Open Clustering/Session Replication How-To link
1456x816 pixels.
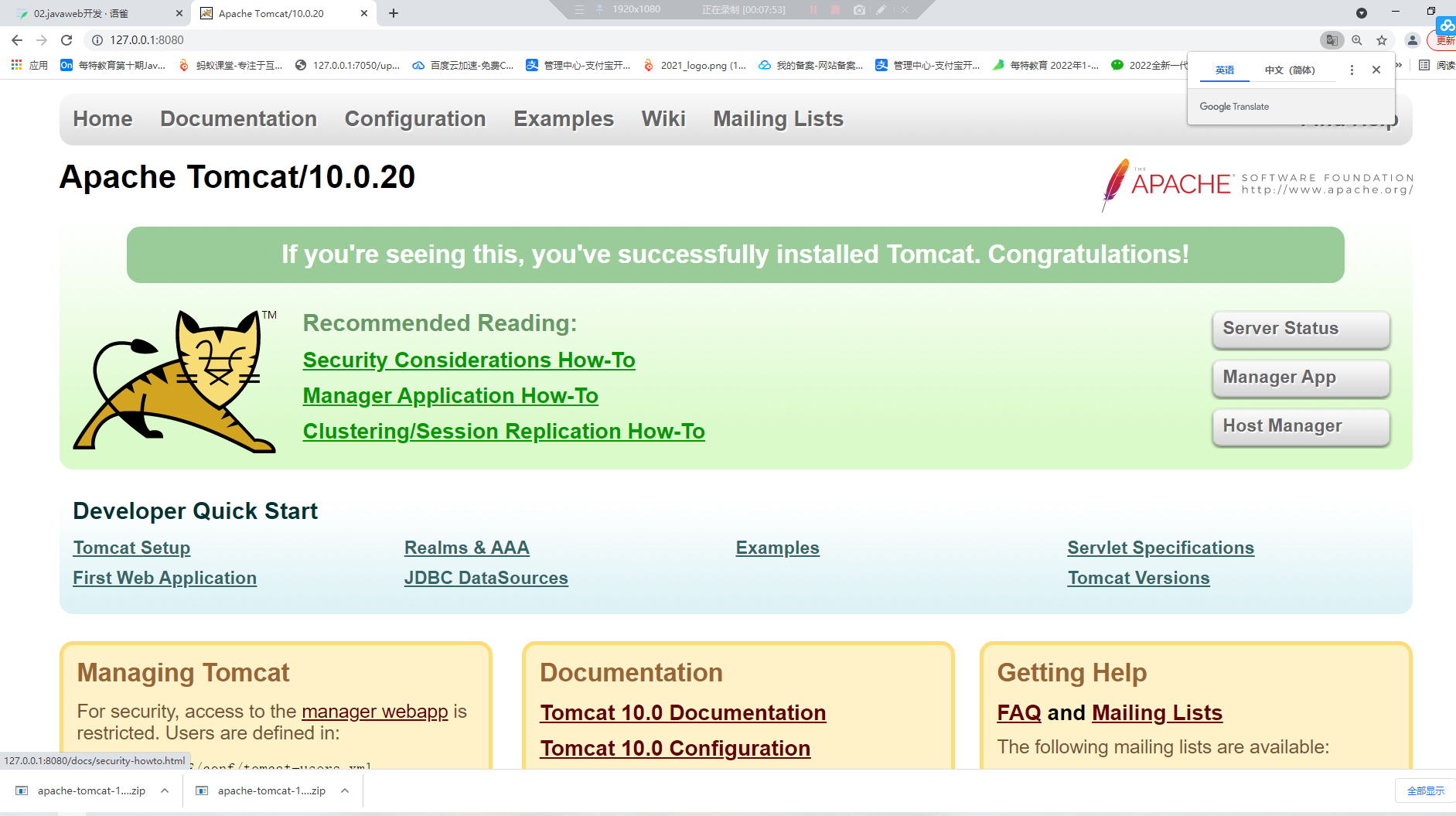[503, 432]
